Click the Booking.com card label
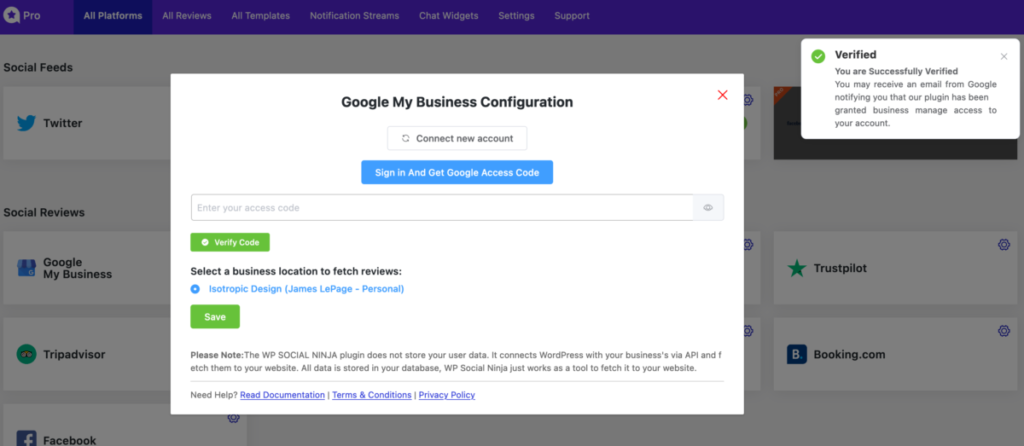The width and height of the screenshot is (1024, 446). pos(849,355)
